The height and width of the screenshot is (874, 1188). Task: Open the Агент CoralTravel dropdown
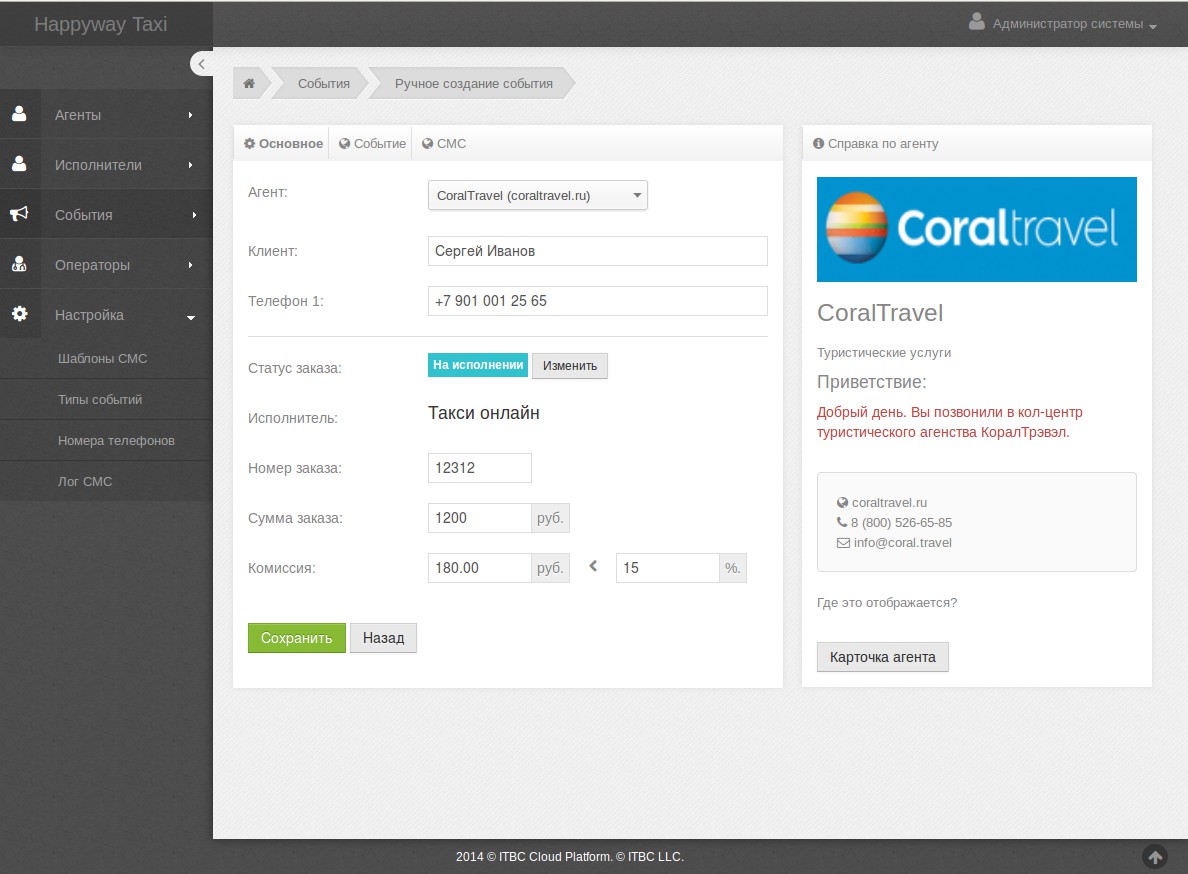click(538, 195)
